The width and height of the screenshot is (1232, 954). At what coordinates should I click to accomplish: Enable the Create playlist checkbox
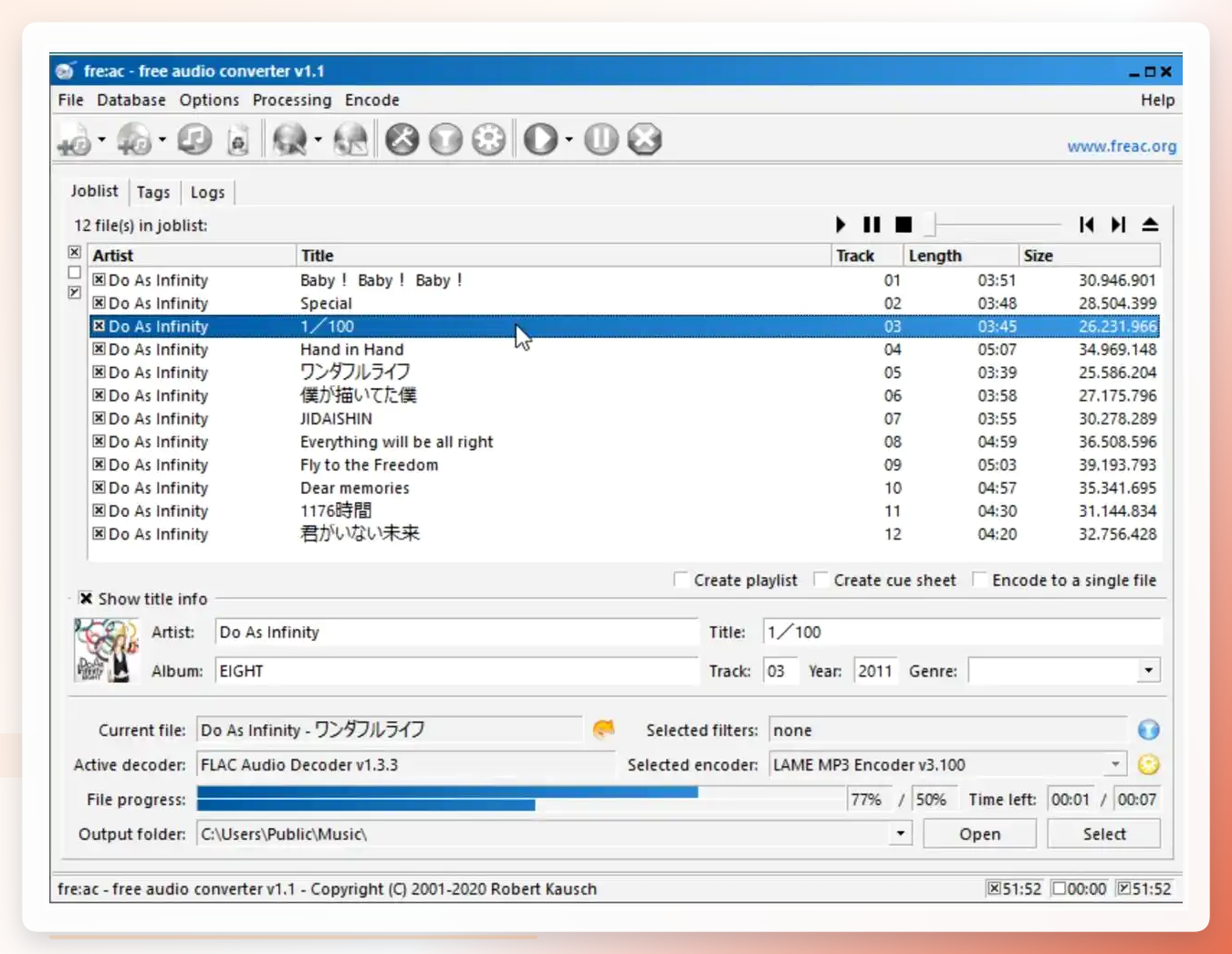tap(680, 580)
